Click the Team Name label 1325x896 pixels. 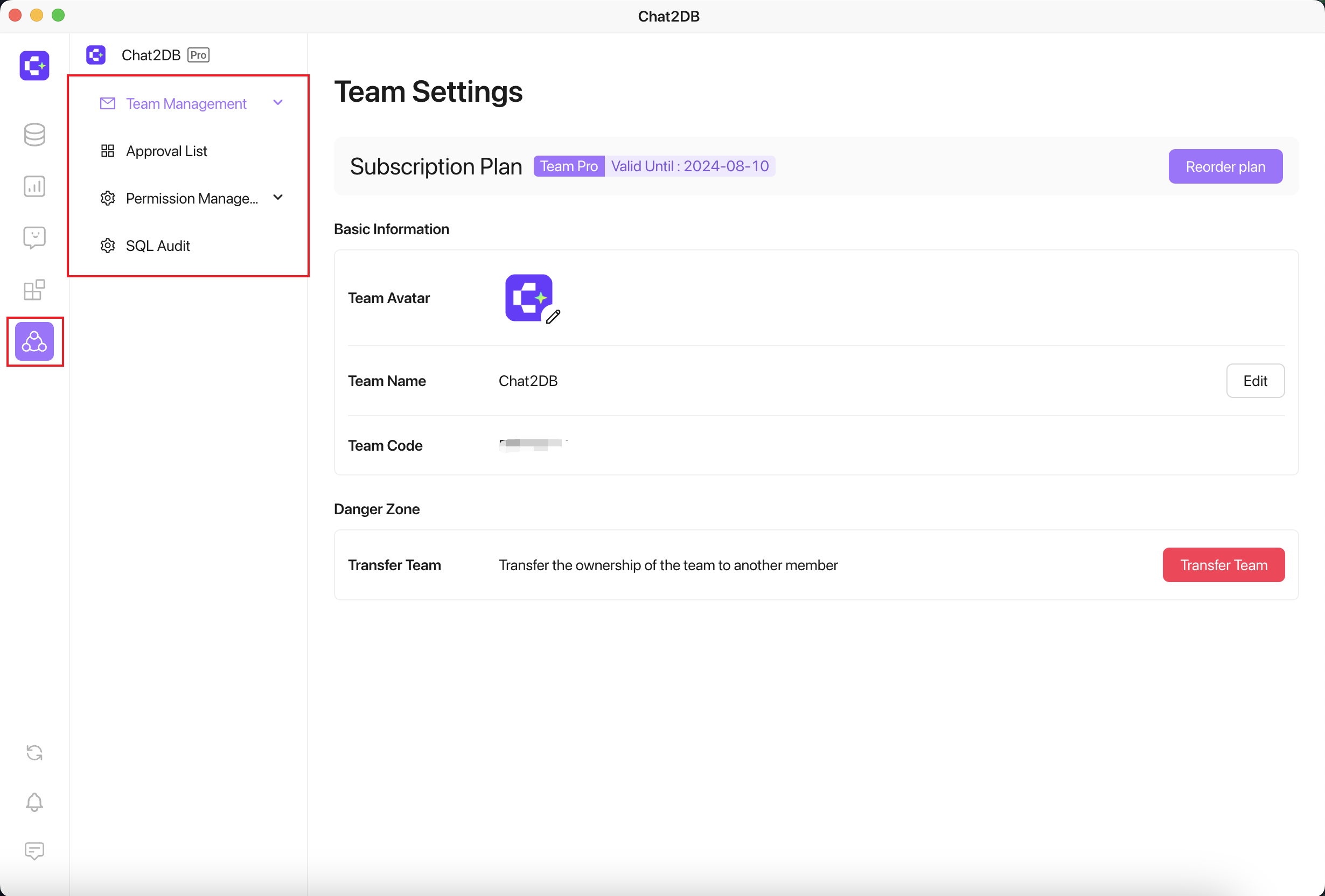point(387,381)
